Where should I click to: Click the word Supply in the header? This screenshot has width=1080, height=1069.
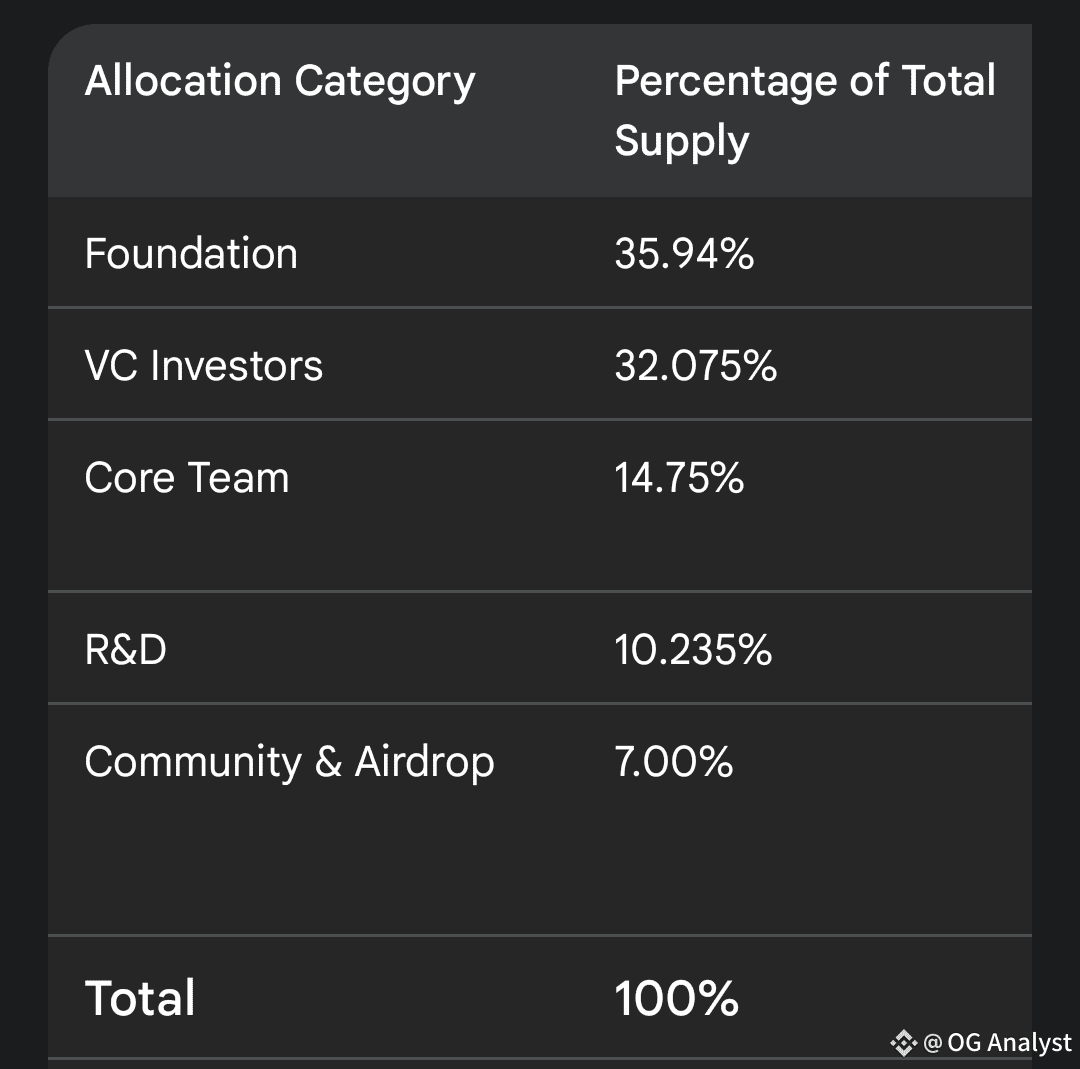pos(681,142)
